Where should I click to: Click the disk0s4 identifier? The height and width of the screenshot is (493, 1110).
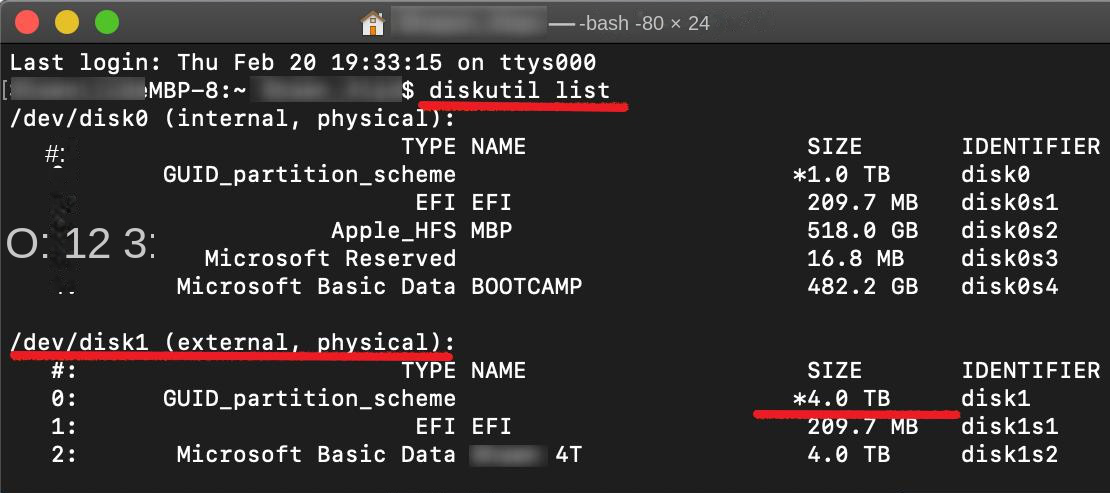coord(1010,287)
